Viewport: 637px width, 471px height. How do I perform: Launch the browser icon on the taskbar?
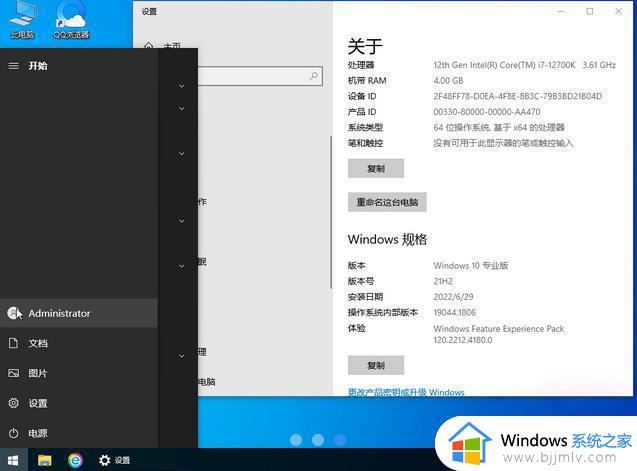pos(75,460)
